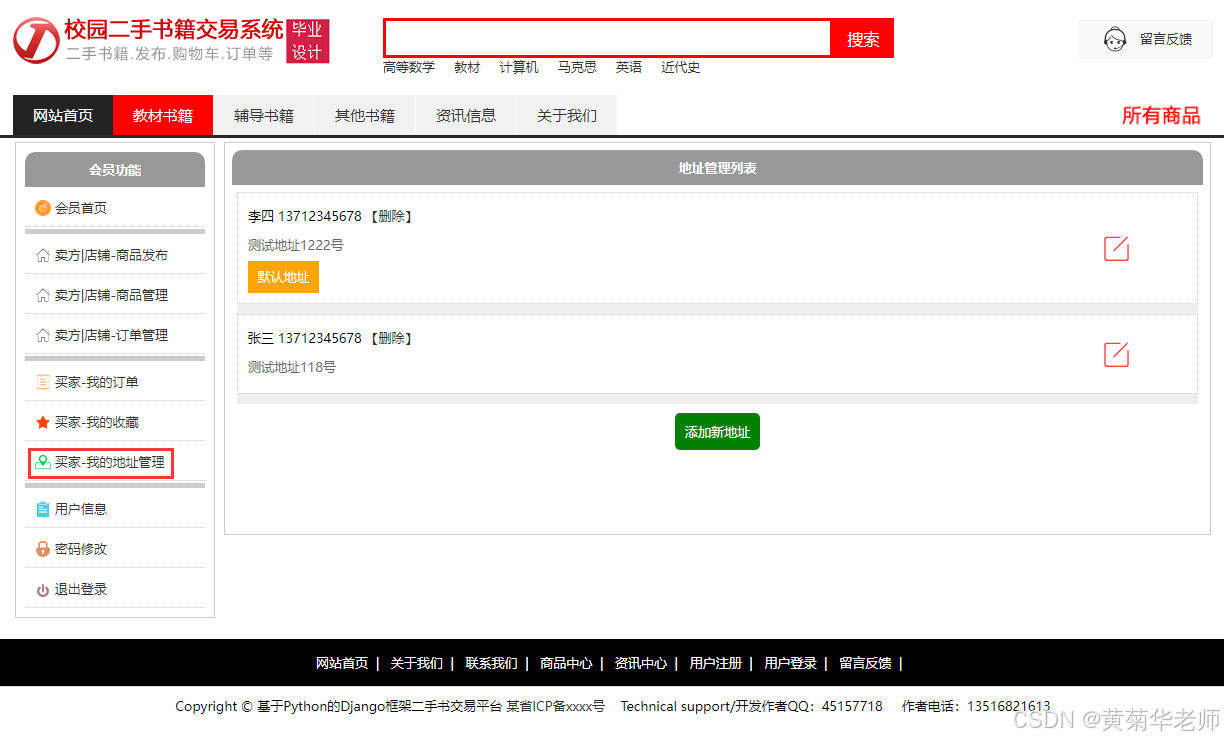Click 张三 13712345678 contact text
The width and height of the screenshot is (1224, 739).
click(305, 338)
